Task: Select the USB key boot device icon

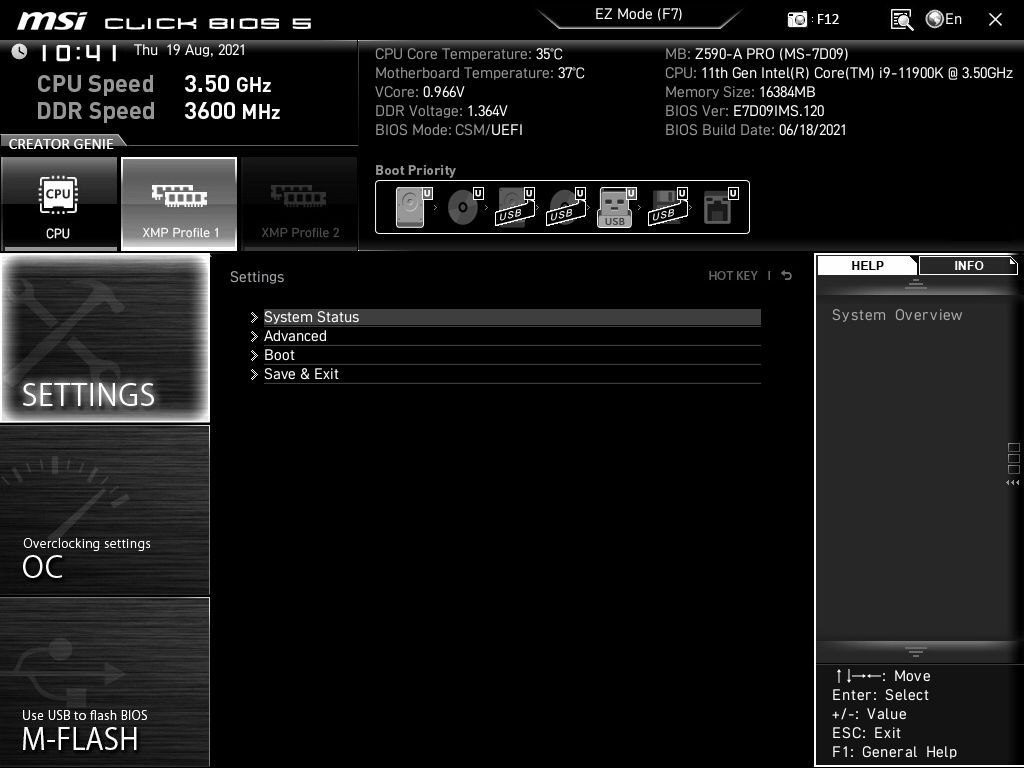Action: [616, 207]
